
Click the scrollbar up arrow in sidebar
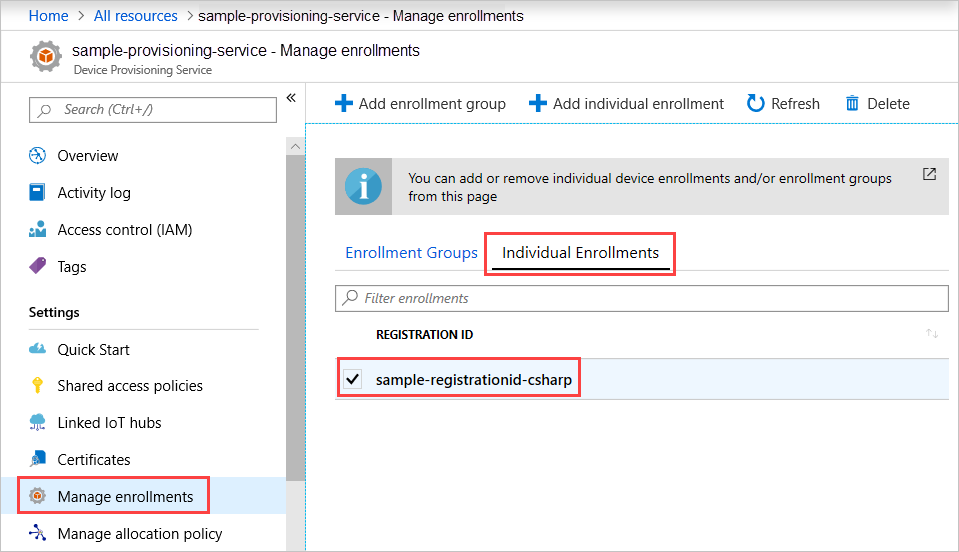tap(295, 147)
